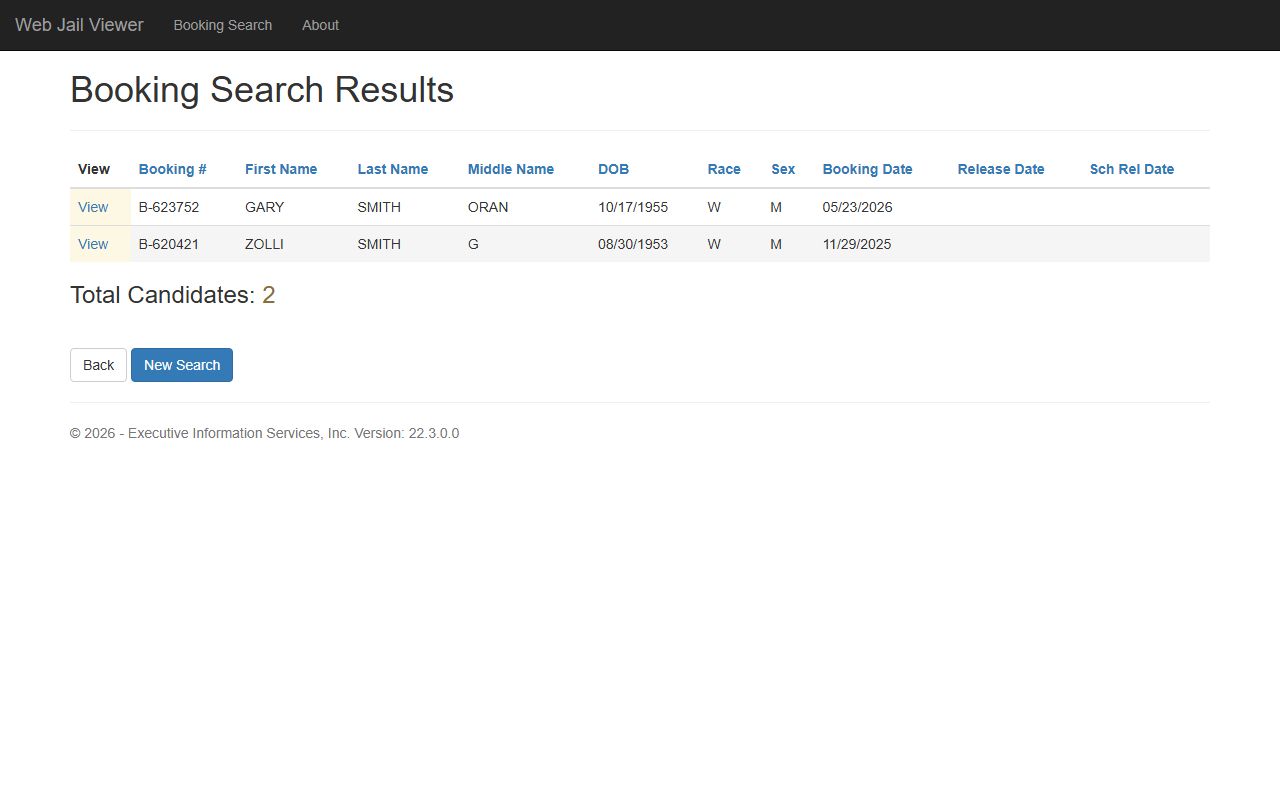Sort results by Release Date column
Image resolution: width=1280 pixels, height=800 pixels.
click(x=1001, y=169)
